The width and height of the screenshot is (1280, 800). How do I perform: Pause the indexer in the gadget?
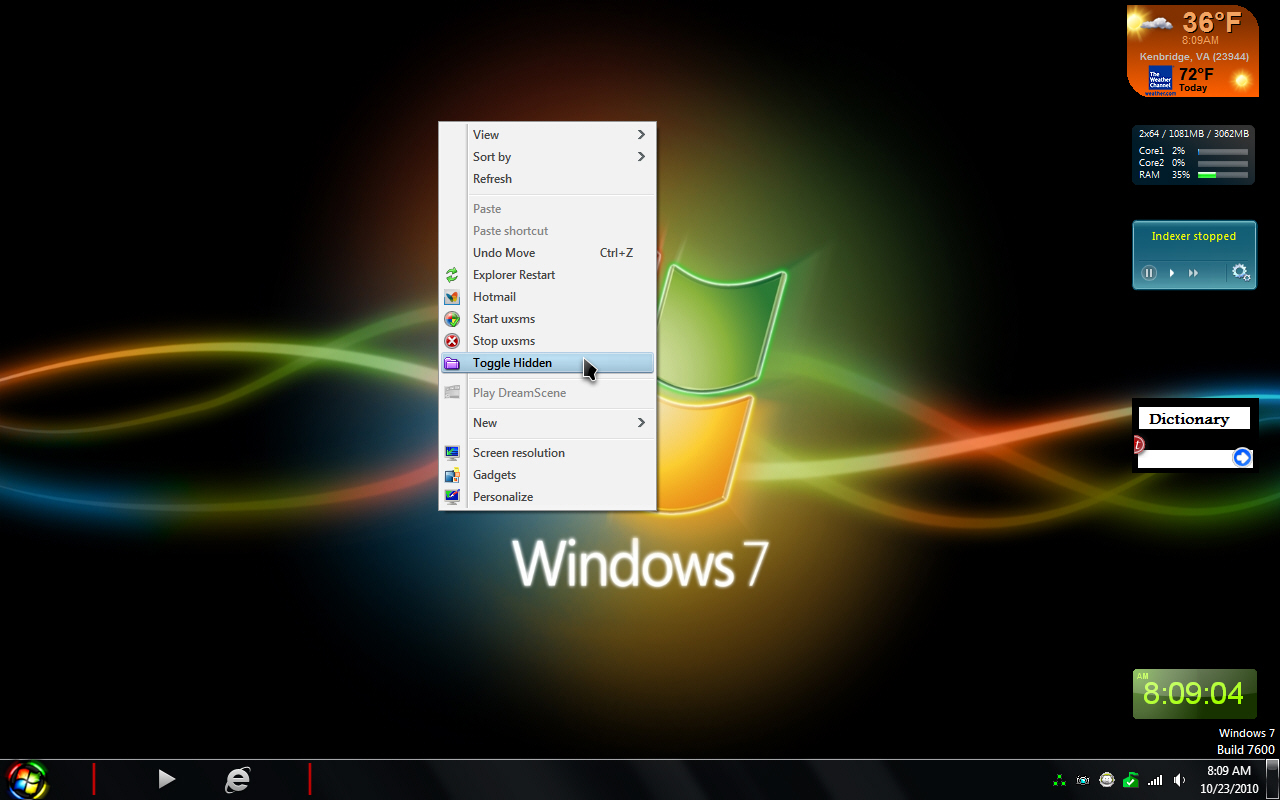(x=1149, y=273)
